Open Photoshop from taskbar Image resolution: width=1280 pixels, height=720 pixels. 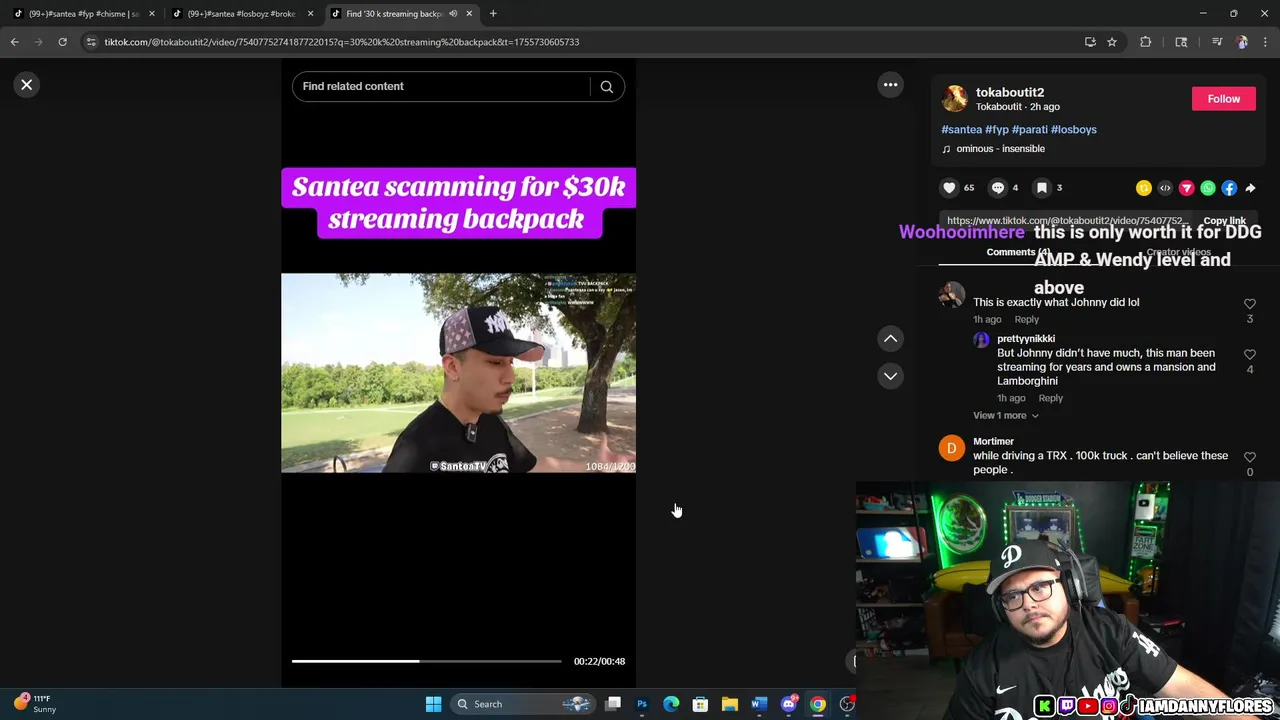coord(642,704)
